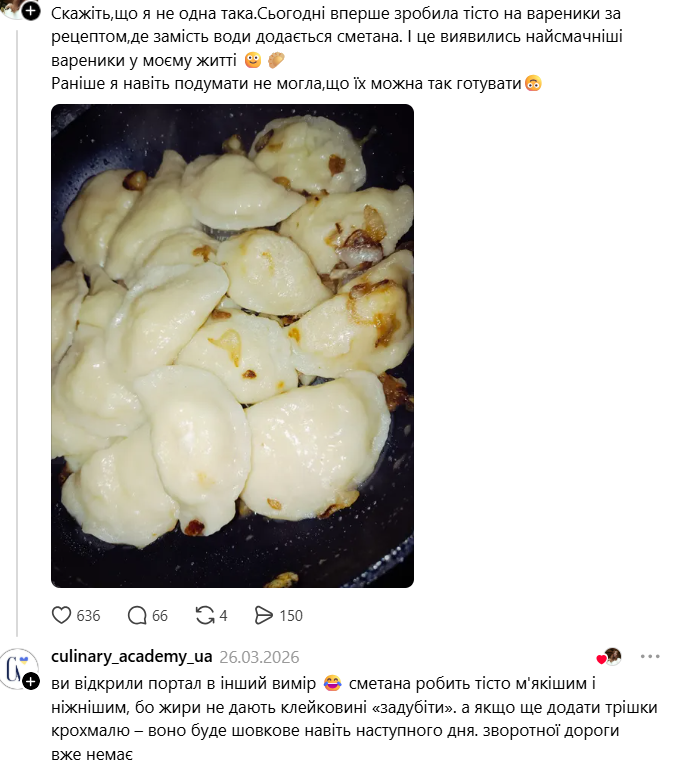View the 66 replies count
This screenshot has height=771, width=677.
tap(160, 616)
